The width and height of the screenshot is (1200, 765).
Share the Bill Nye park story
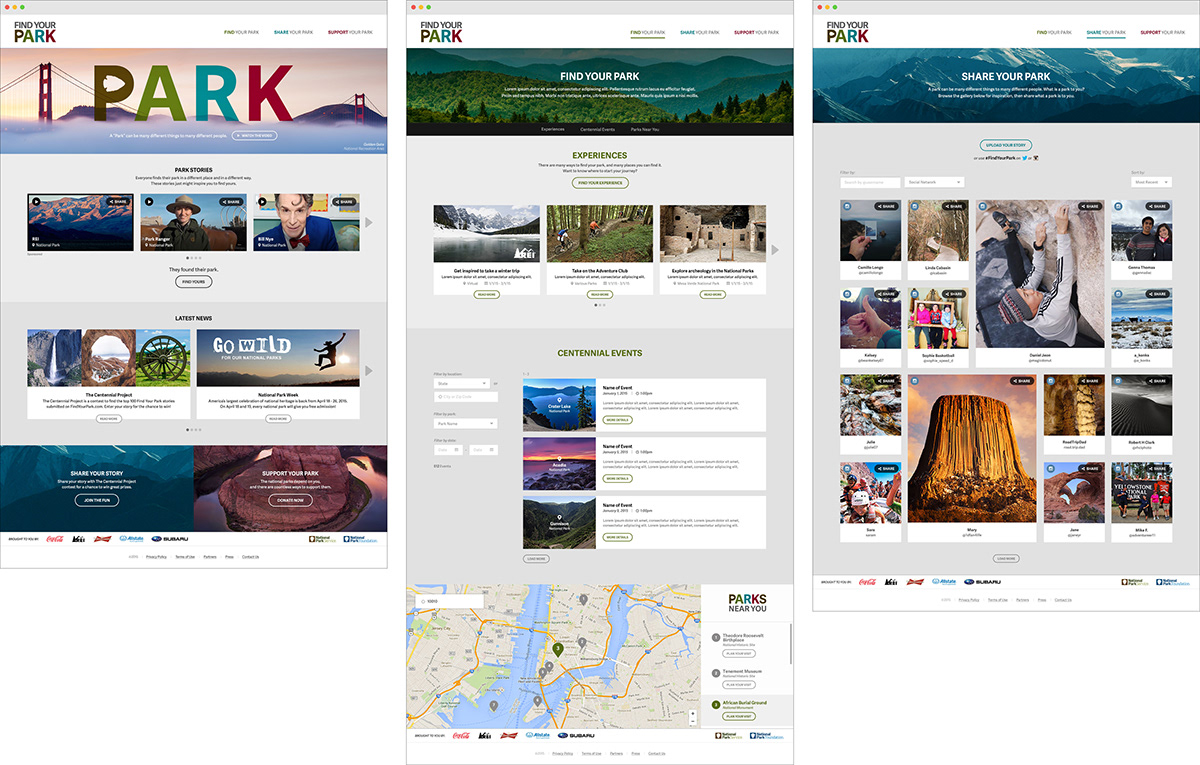(x=344, y=201)
